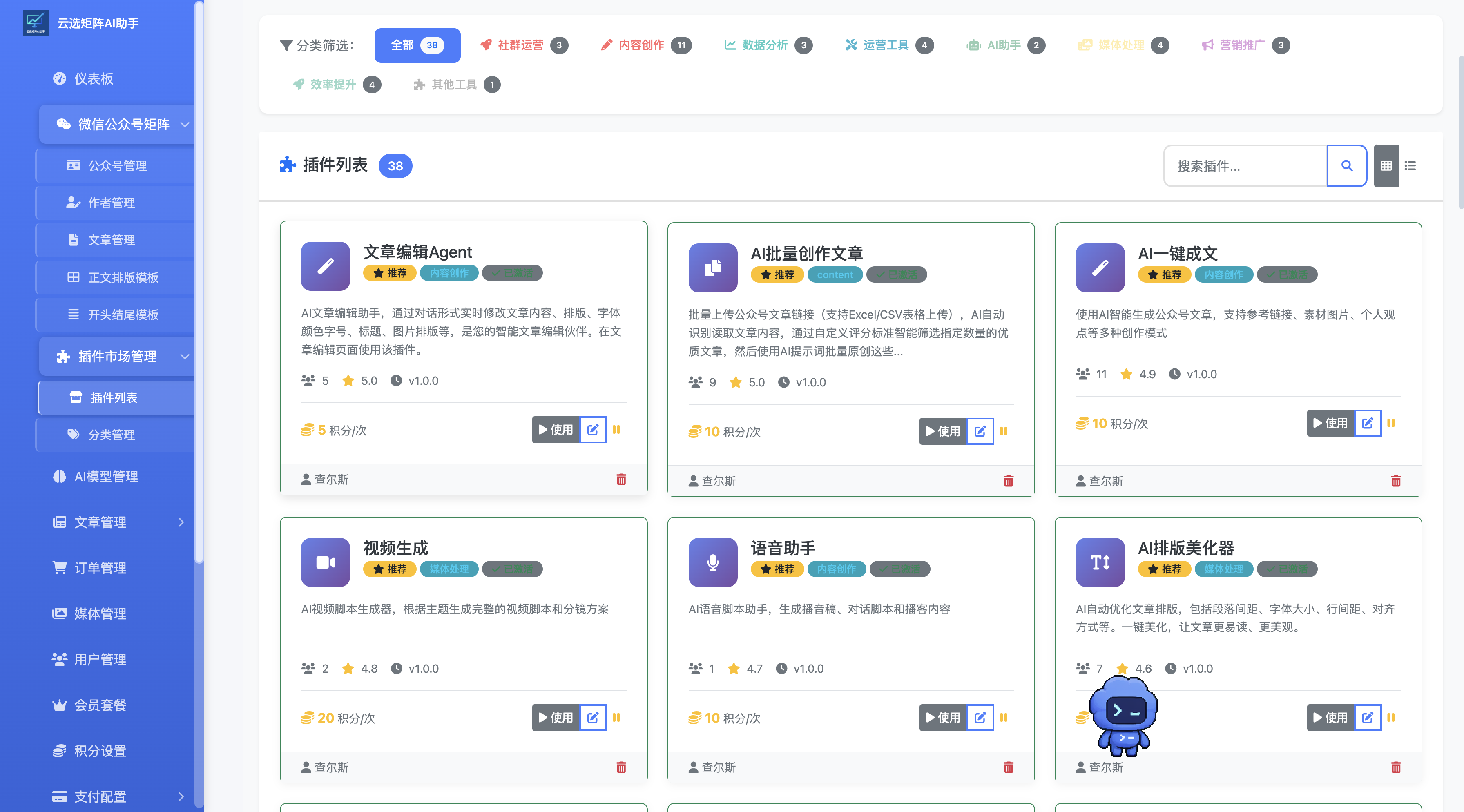Open 分类管理 page
The image size is (1464, 812).
click(x=116, y=435)
